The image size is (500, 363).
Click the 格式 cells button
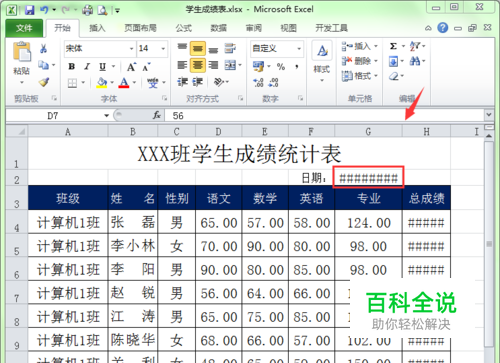point(359,76)
